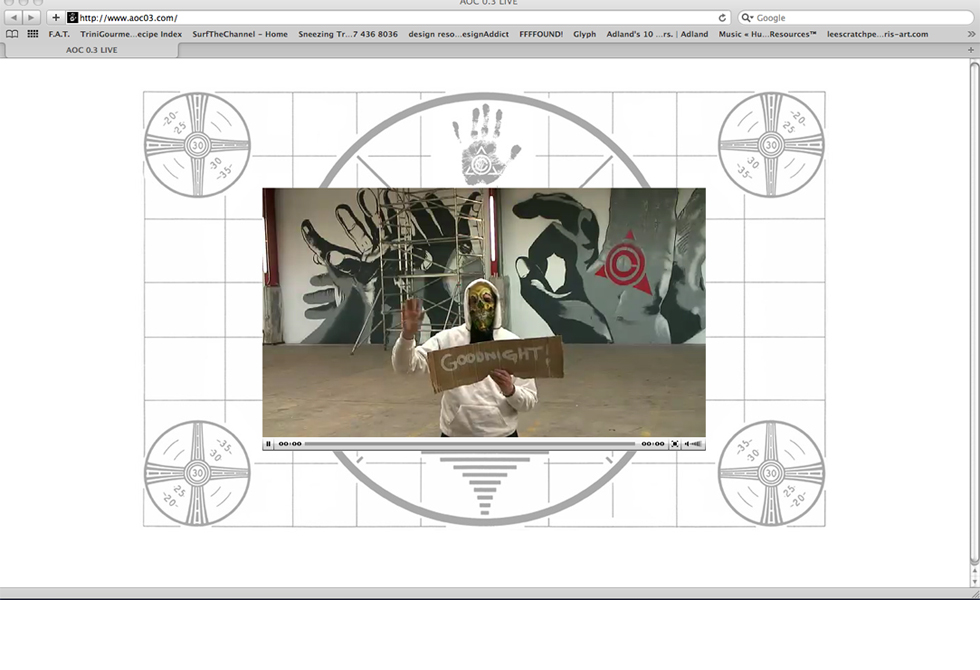
Task: Open the Music « Hu...Resources bookmark
Action: pyautogui.click(x=767, y=34)
